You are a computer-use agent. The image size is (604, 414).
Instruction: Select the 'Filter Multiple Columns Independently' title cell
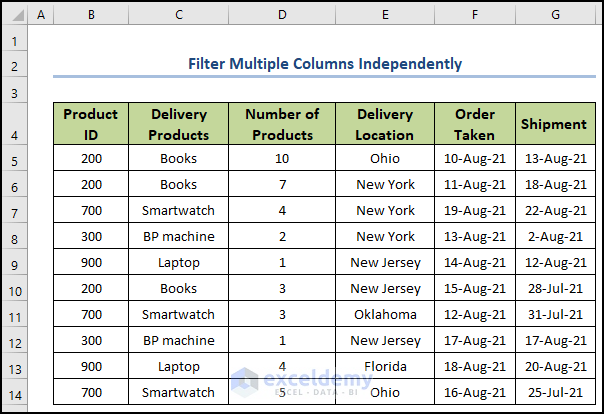coord(325,64)
